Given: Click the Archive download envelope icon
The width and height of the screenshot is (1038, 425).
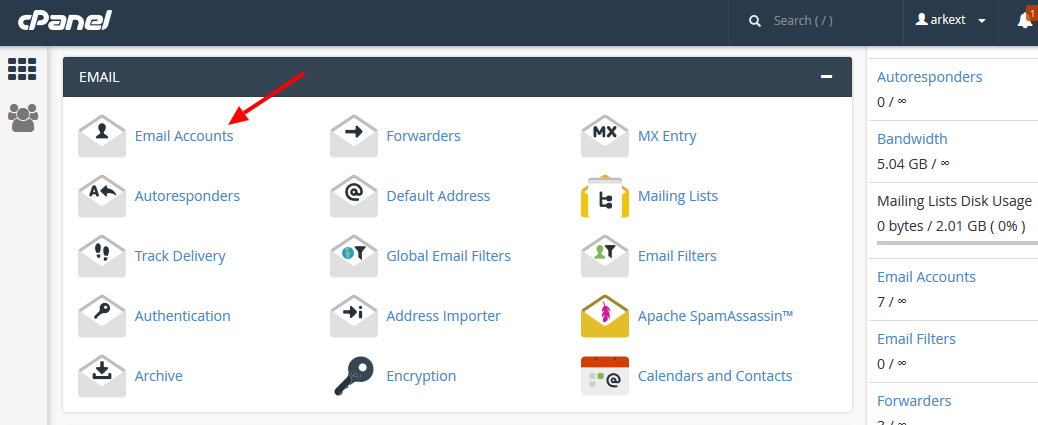Looking at the screenshot, I should (x=102, y=376).
